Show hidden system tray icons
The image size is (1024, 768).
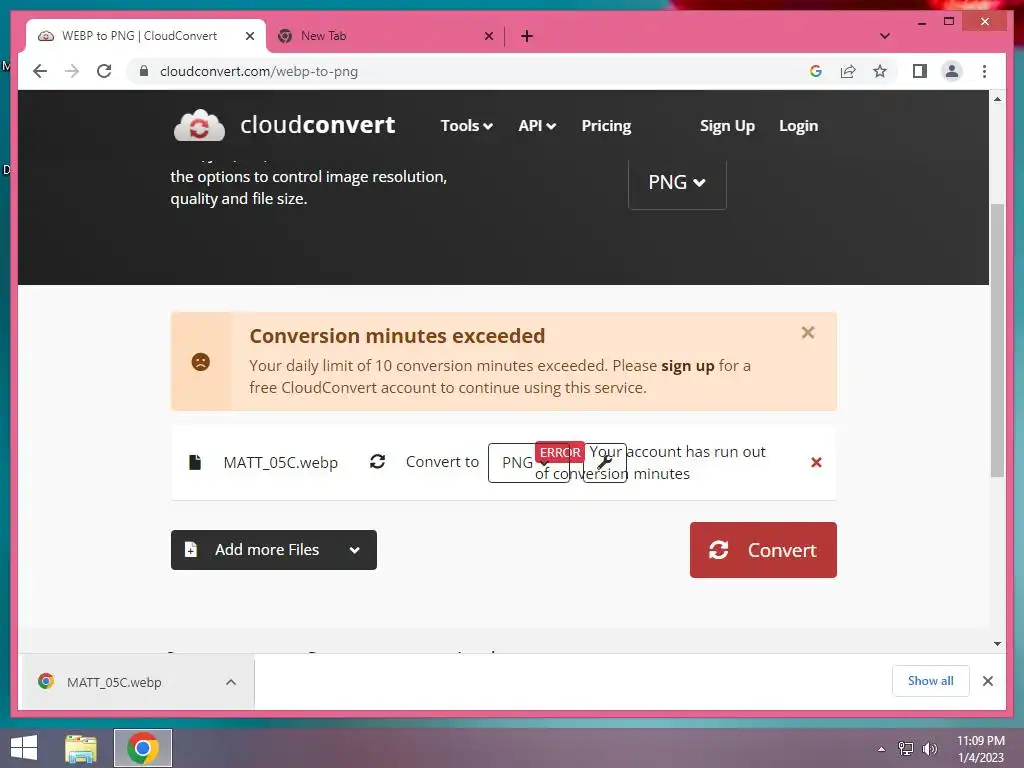881,748
